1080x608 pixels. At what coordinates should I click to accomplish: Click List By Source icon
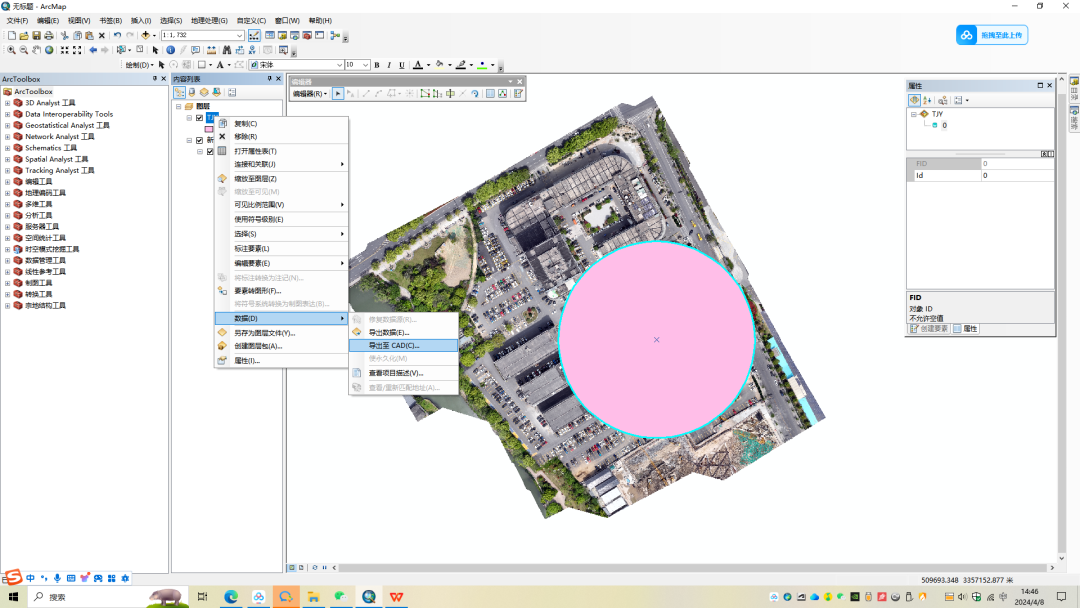pyautogui.click(x=192, y=92)
